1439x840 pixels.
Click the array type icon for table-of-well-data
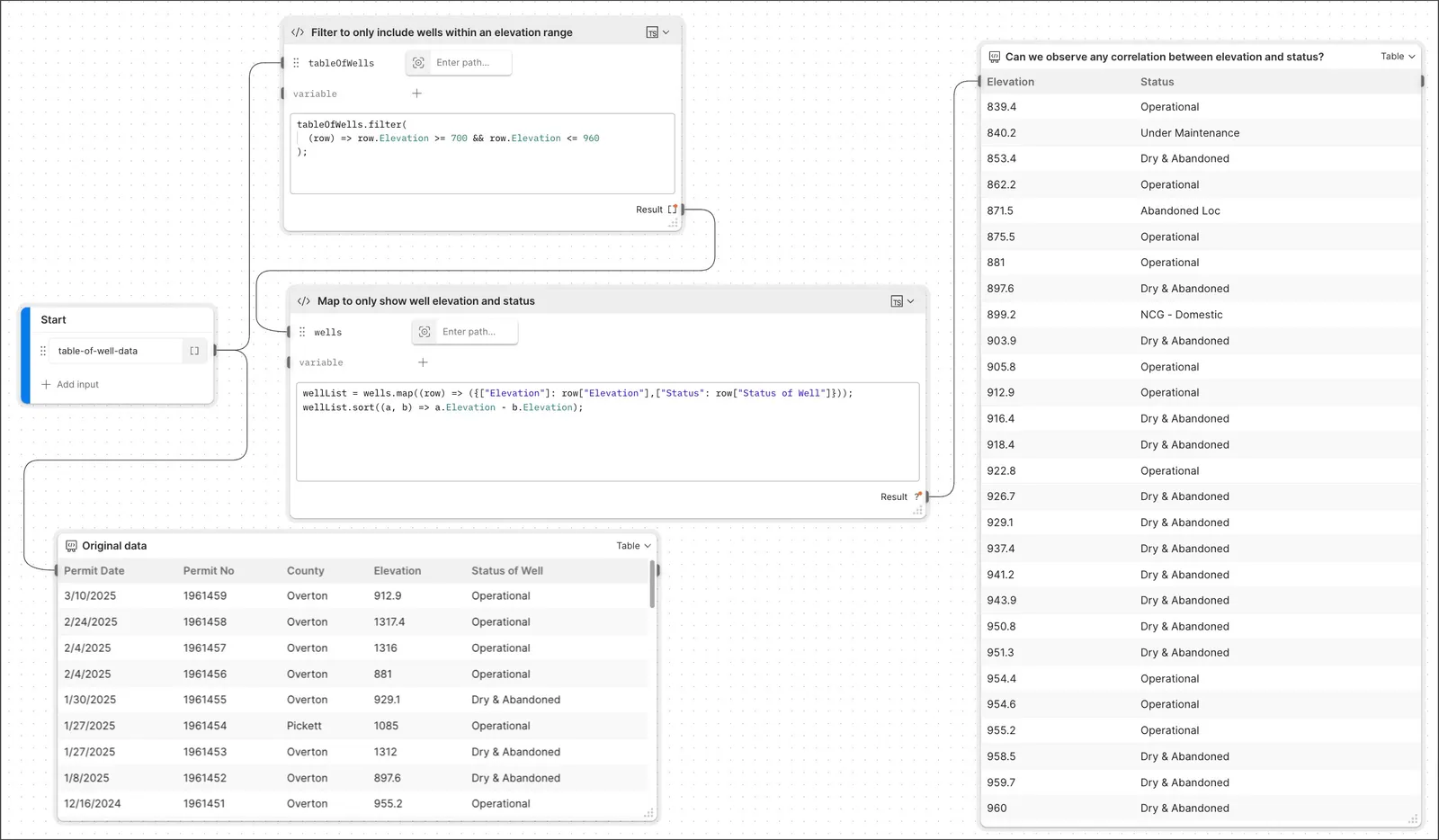click(x=194, y=351)
